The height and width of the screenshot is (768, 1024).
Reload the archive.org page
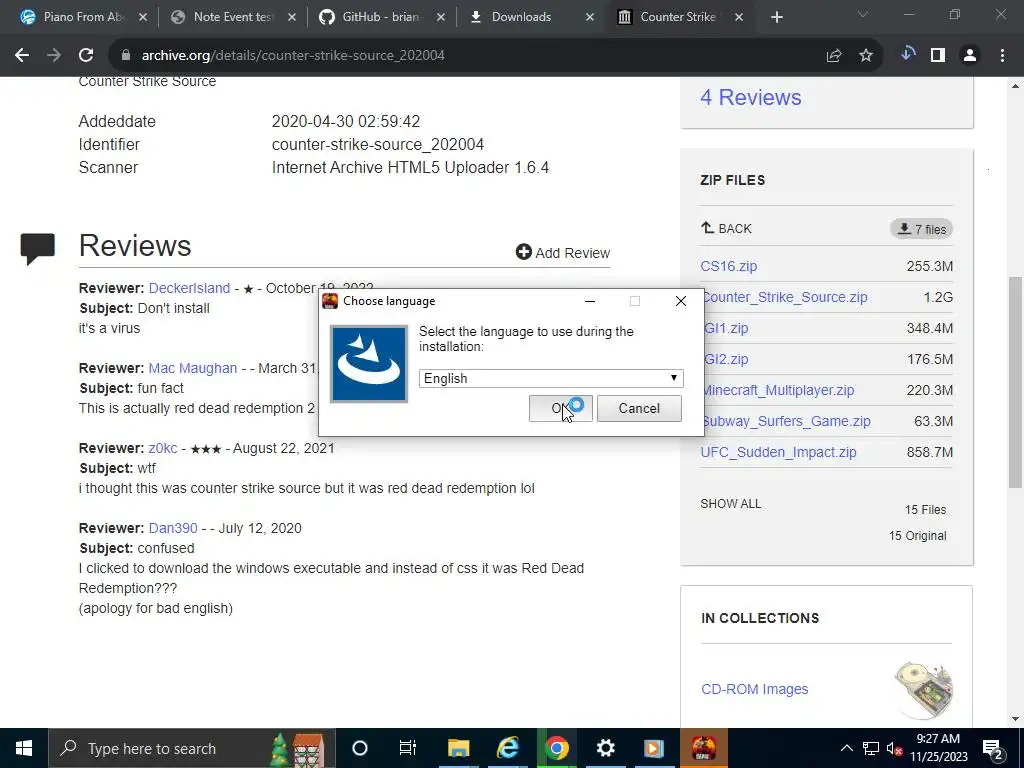86,56
